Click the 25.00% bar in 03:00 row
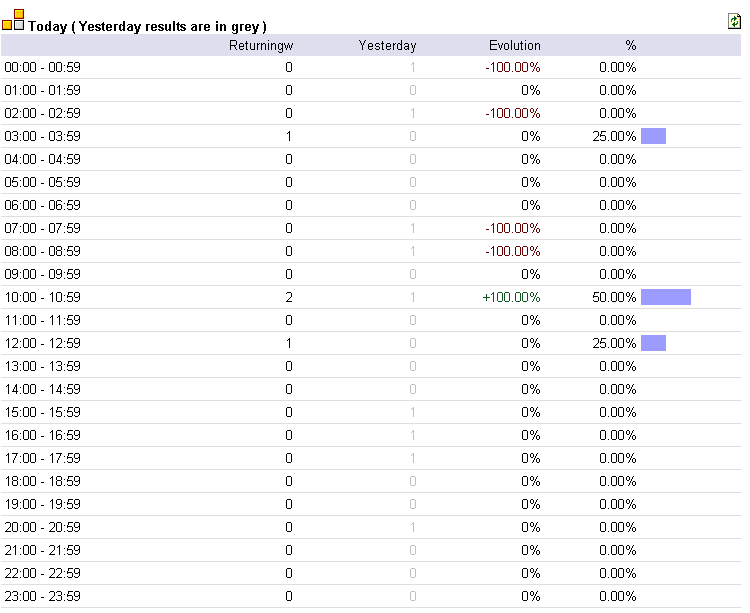Screen dimensions: 750x613 (x=653, y=136)
